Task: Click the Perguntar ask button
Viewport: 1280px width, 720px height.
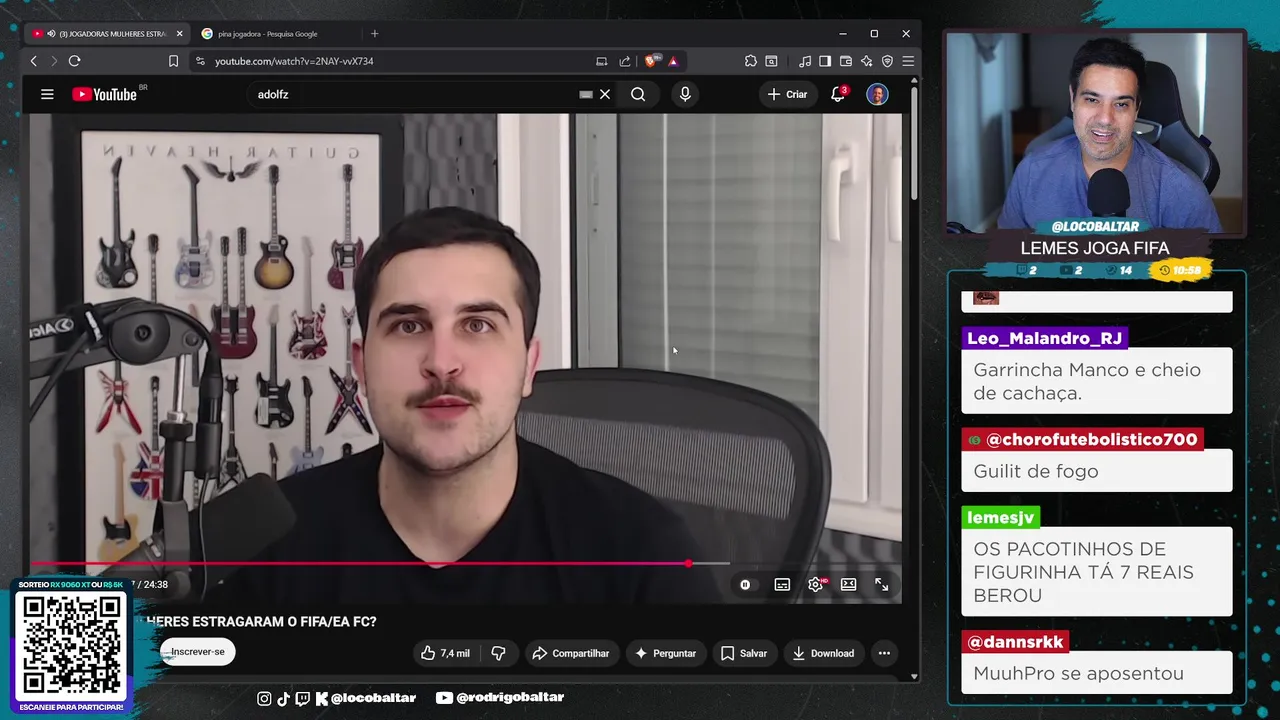Action: (665, 653)
